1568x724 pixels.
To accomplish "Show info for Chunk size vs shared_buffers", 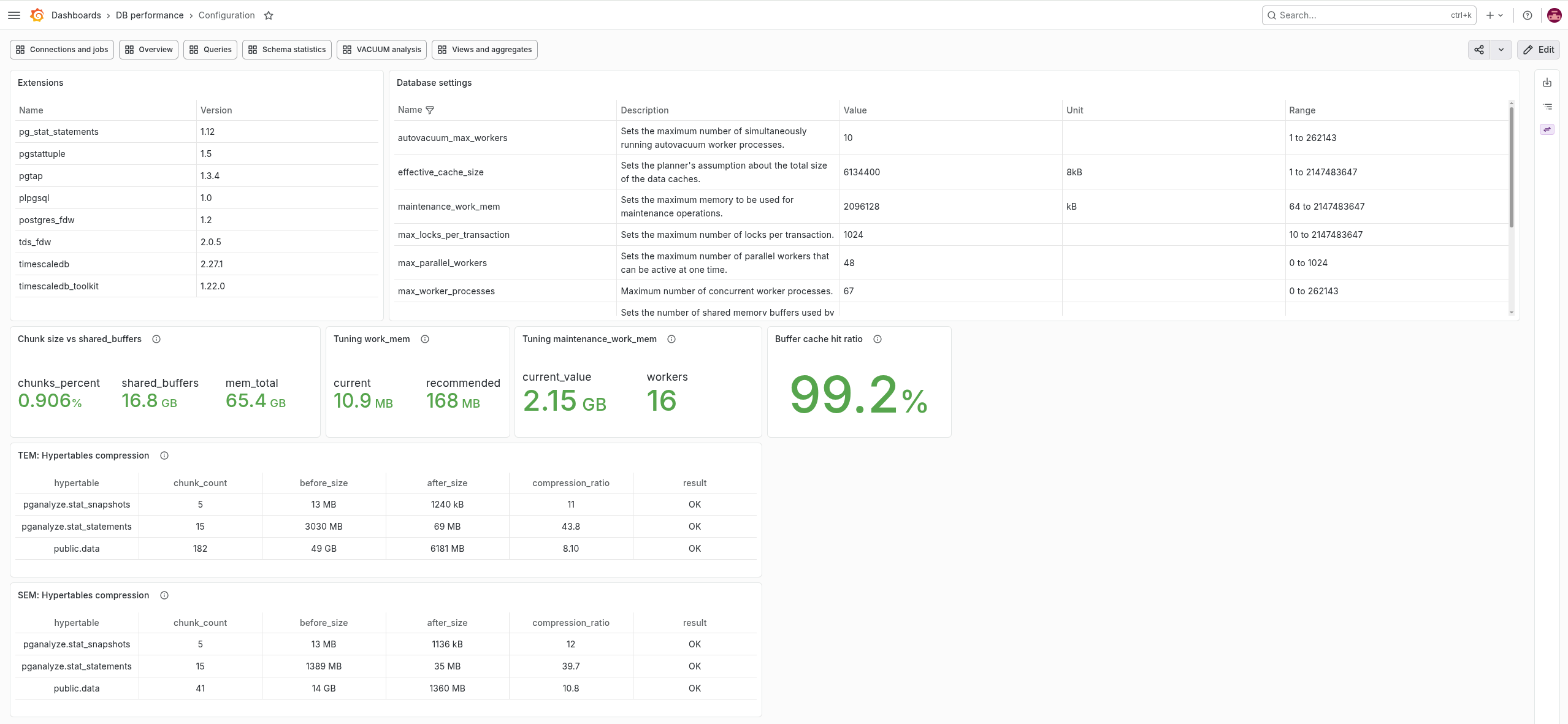I will coord(156,339).
